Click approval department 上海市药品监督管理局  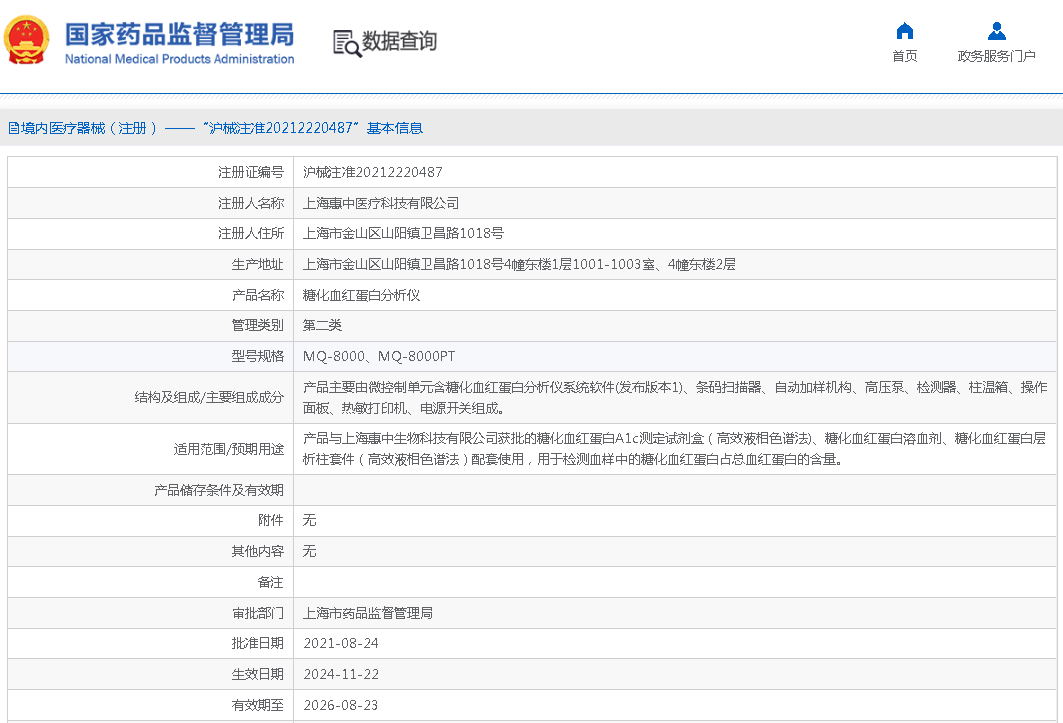[367, 613]
